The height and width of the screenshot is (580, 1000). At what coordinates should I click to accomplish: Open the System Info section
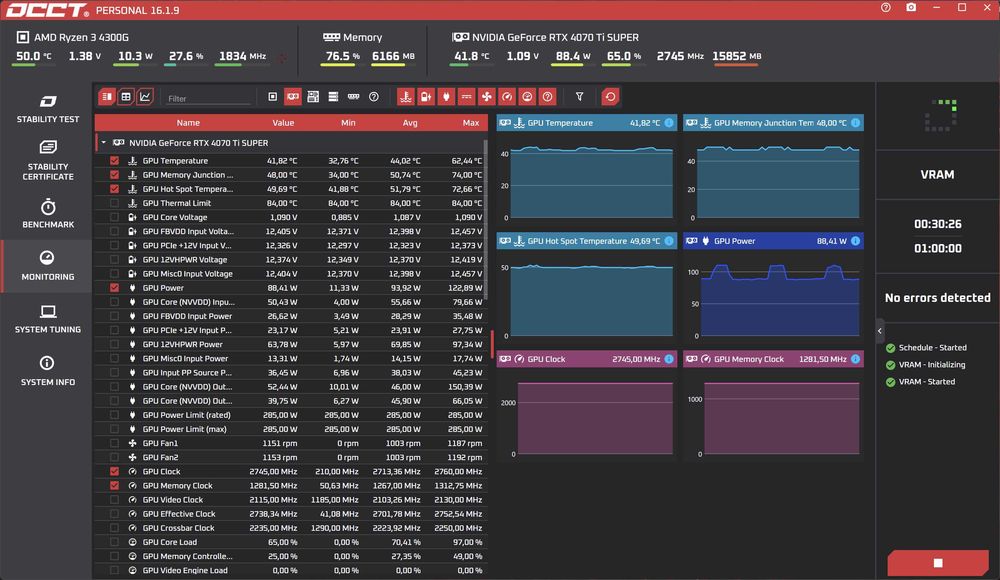(x=48, y=371)
